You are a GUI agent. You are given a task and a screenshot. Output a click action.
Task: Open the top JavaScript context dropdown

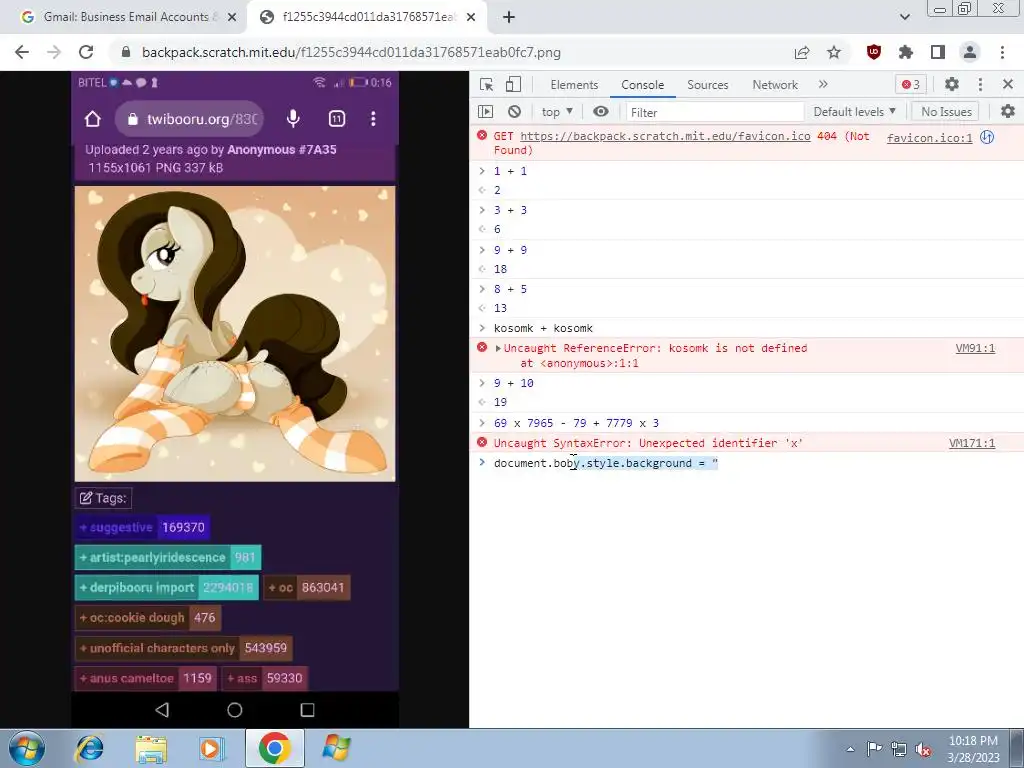(557, 112)
